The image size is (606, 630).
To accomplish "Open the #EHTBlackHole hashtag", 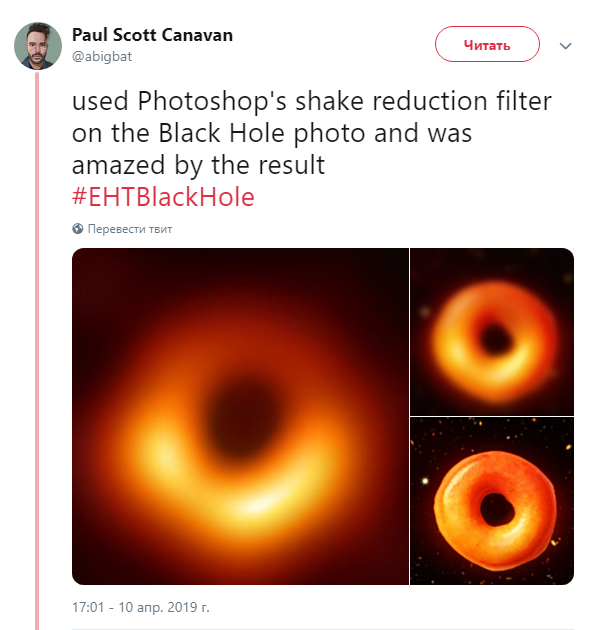I will coord(163,197).
